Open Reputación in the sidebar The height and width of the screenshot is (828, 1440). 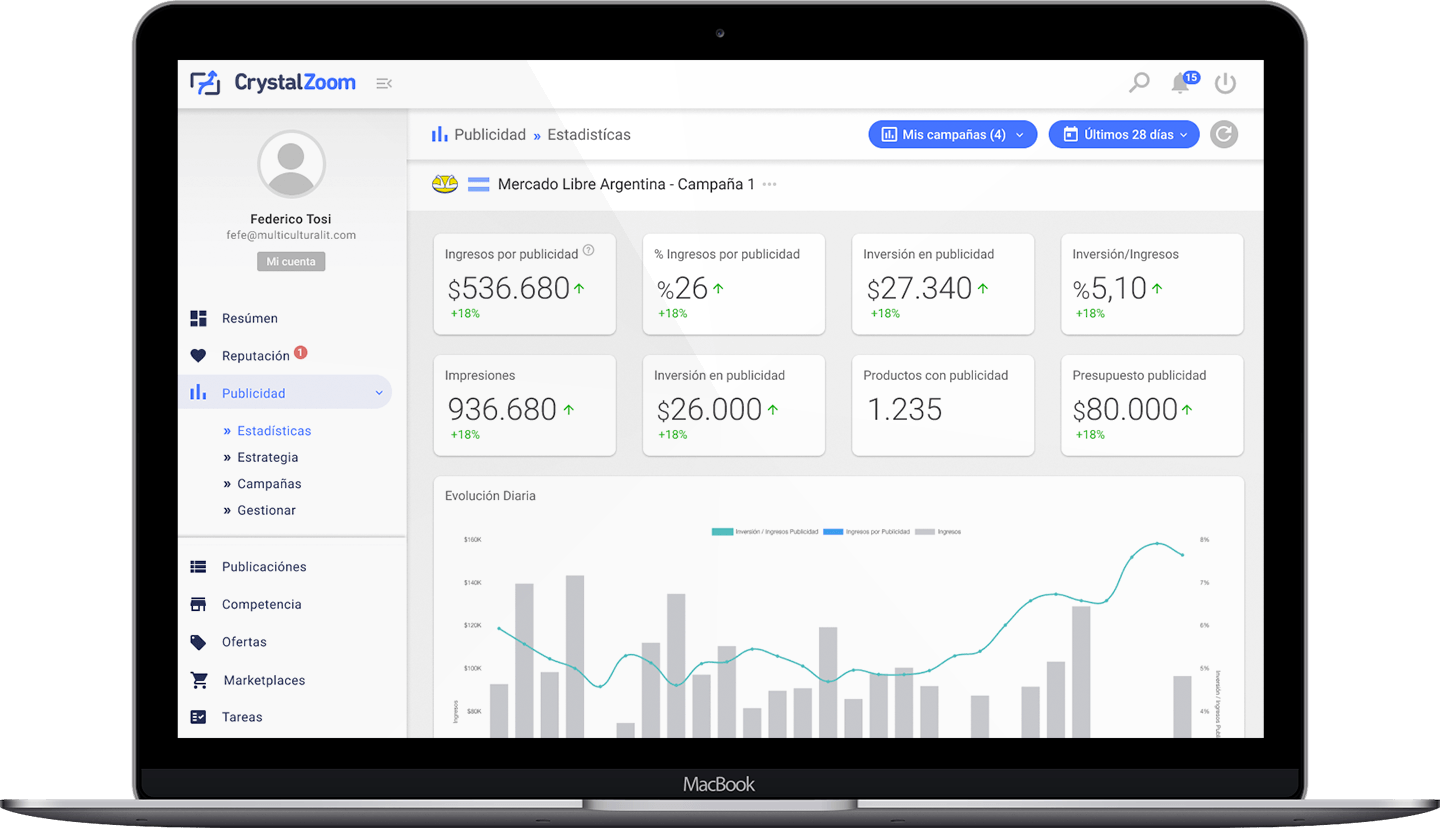255,356
